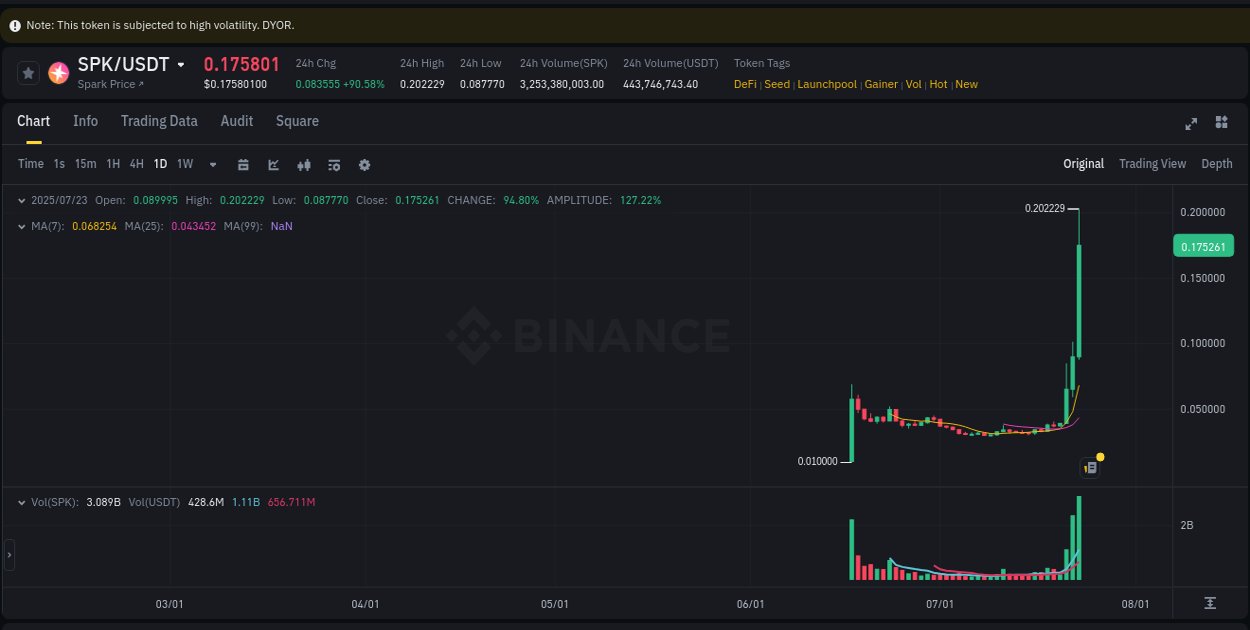Open chart settings via the gear icon
The width and height of the screenshot is (1250, 630).
pos(364,164)
